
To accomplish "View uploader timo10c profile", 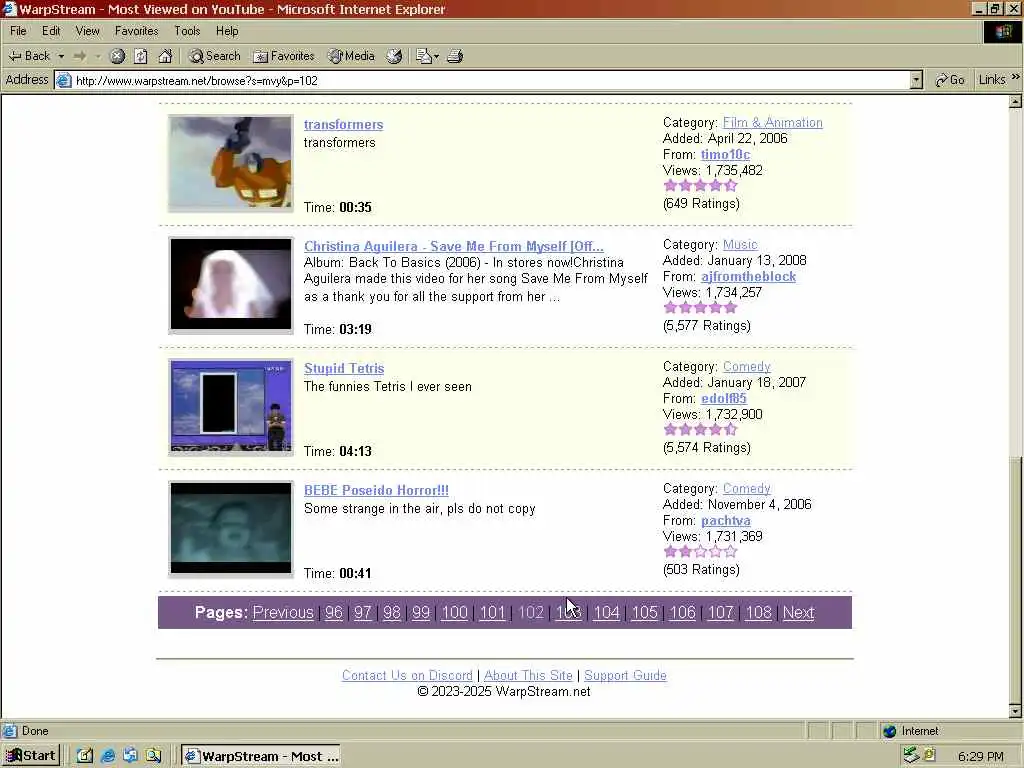I will (726, 155).
